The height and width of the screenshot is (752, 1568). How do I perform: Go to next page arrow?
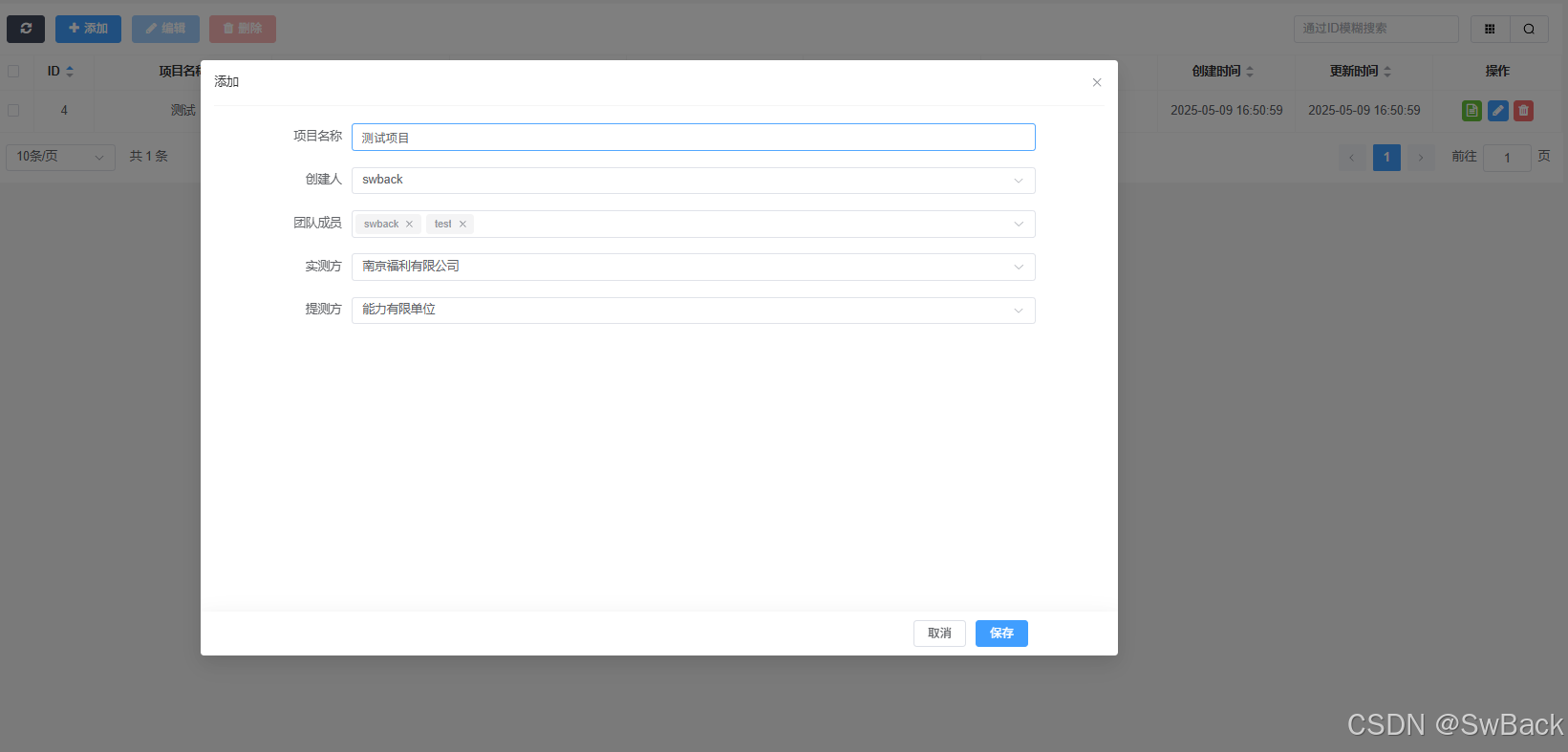1421,158
